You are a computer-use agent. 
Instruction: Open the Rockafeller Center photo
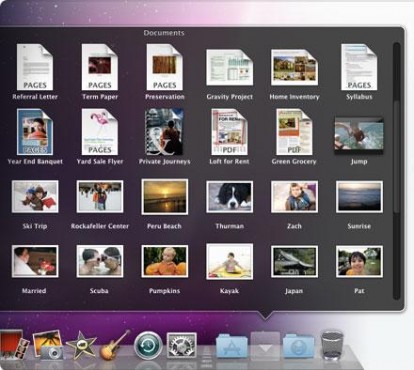(100, 197)
